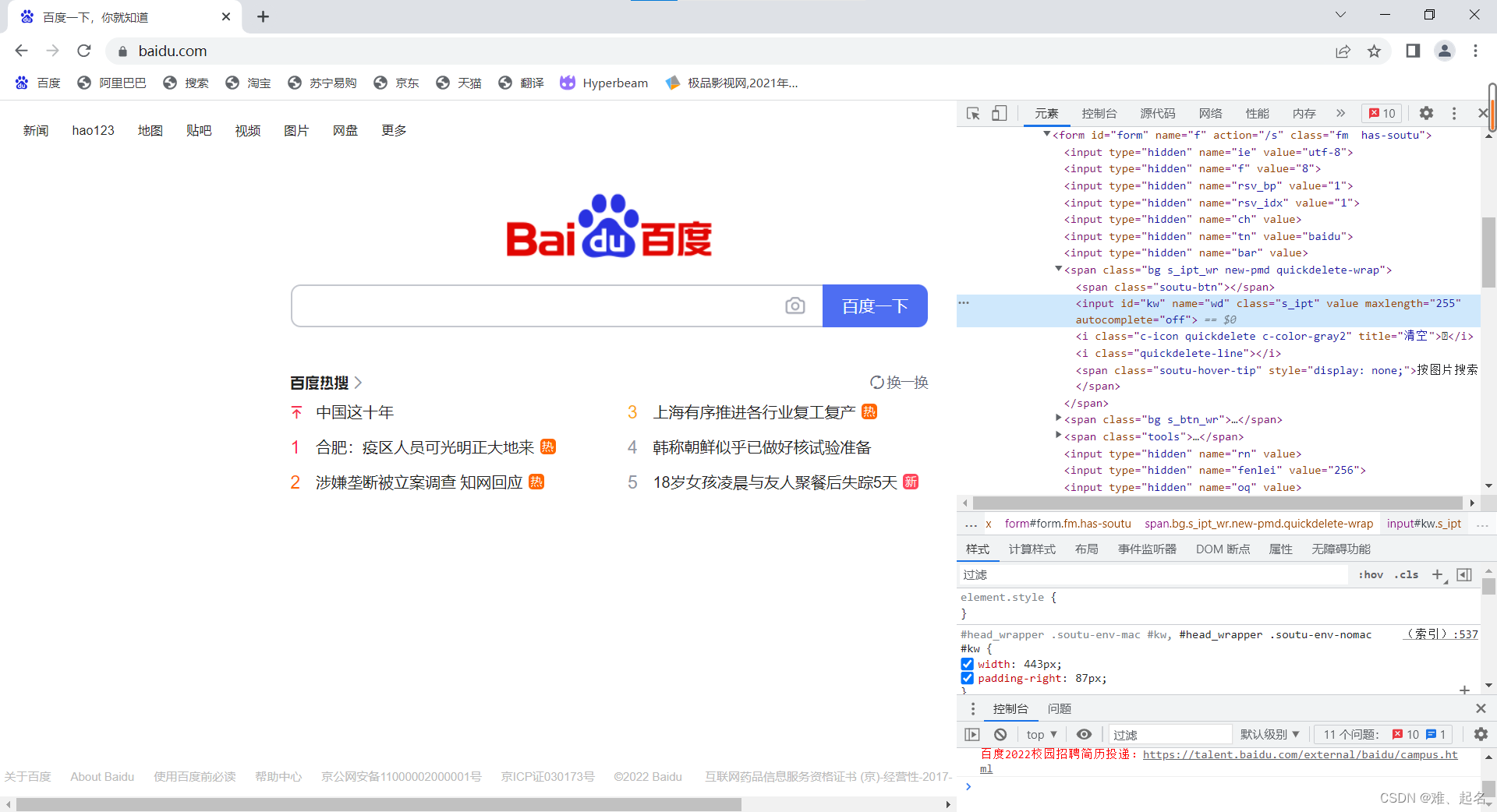Click the (索引):537 source link
This screenshot has height=812, width=1497.
(x=1441, y=634)
